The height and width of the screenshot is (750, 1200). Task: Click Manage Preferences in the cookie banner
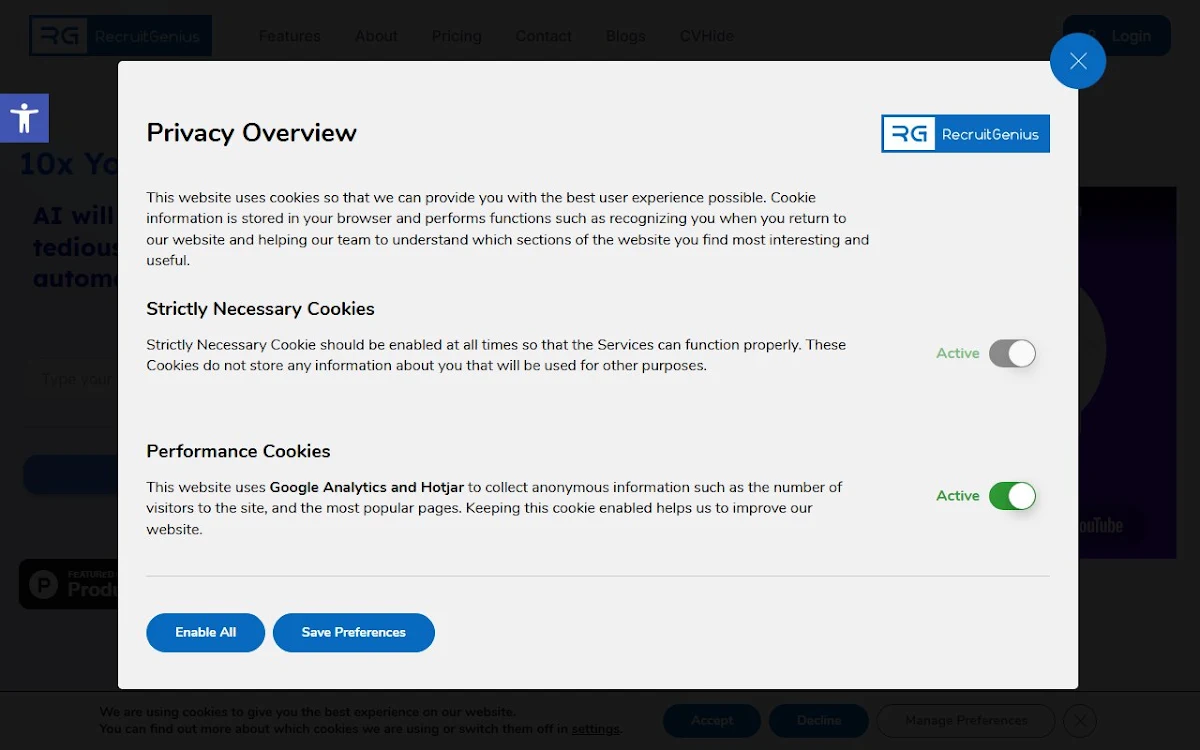coord(966,720)
